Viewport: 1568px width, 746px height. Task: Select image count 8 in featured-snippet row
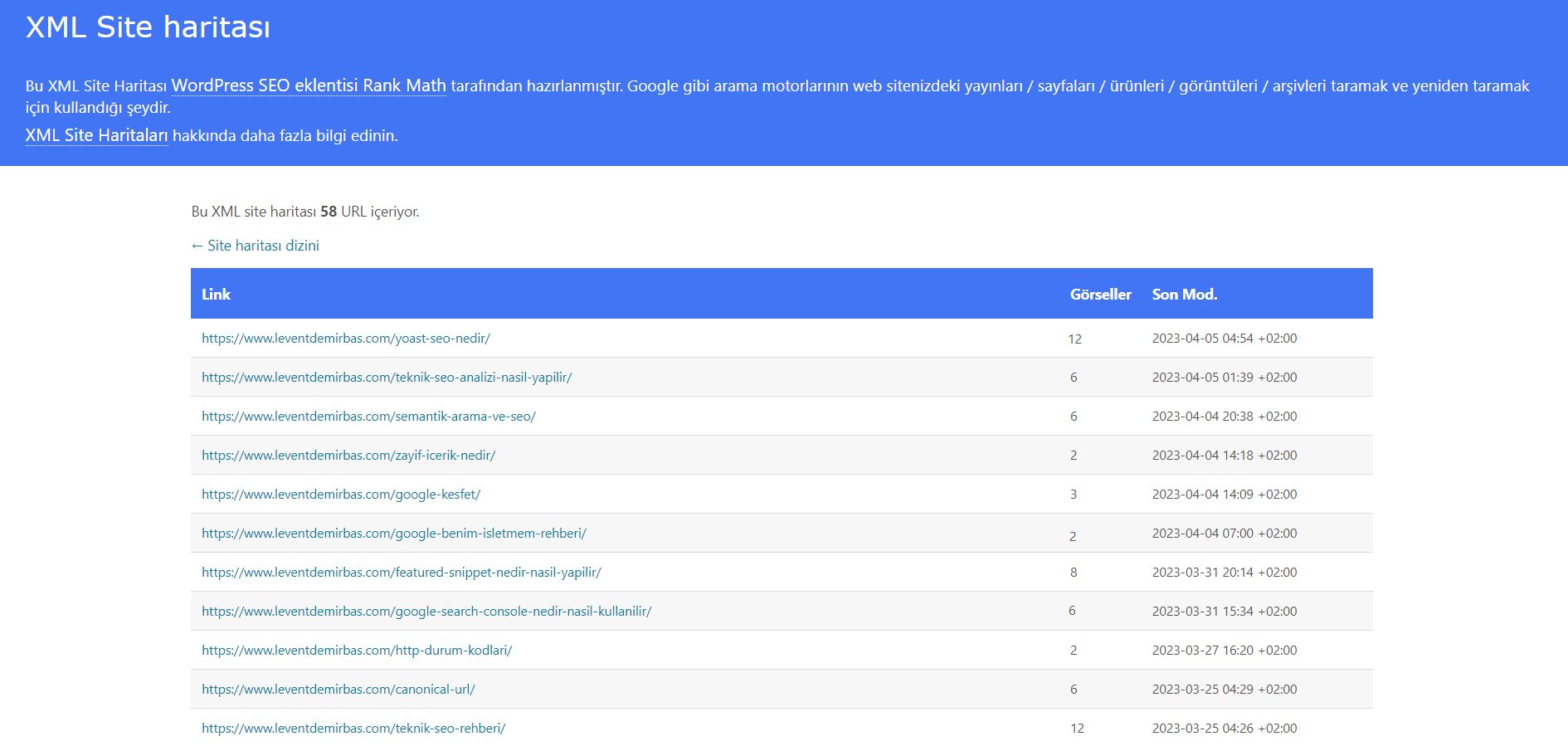tap(1074, 573)
